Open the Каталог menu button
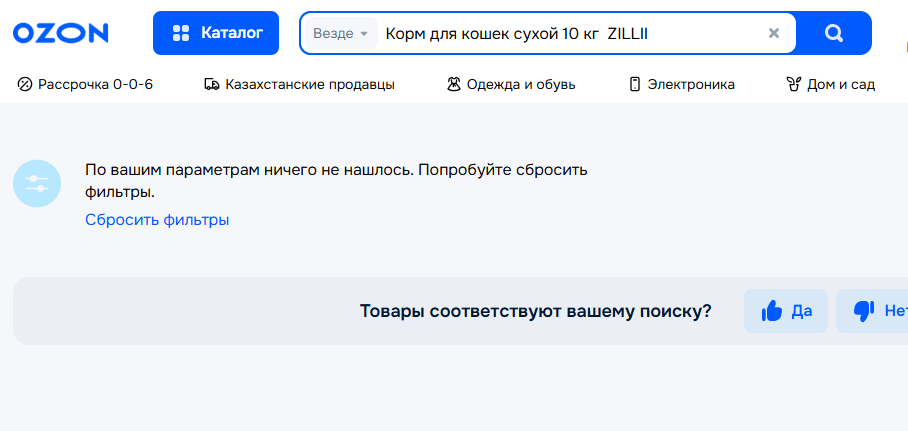 (x=216, y=33)
